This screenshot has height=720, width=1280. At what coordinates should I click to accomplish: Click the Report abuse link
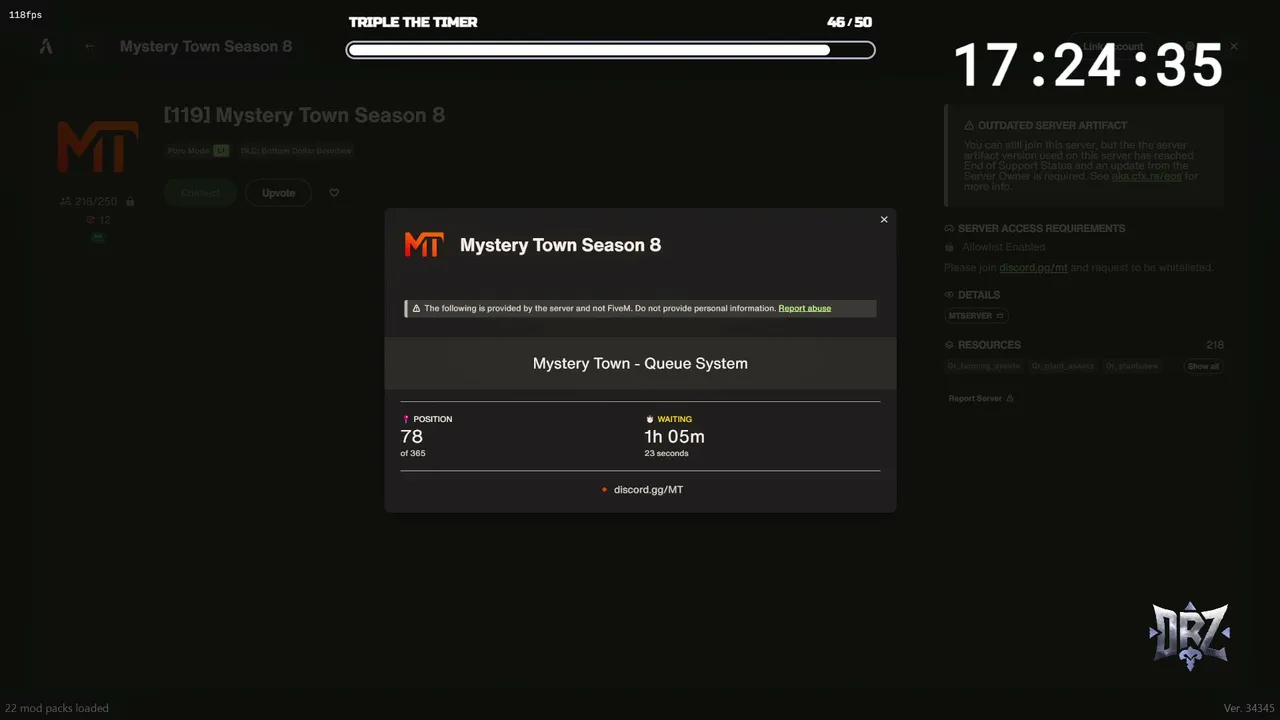(805, 308)
